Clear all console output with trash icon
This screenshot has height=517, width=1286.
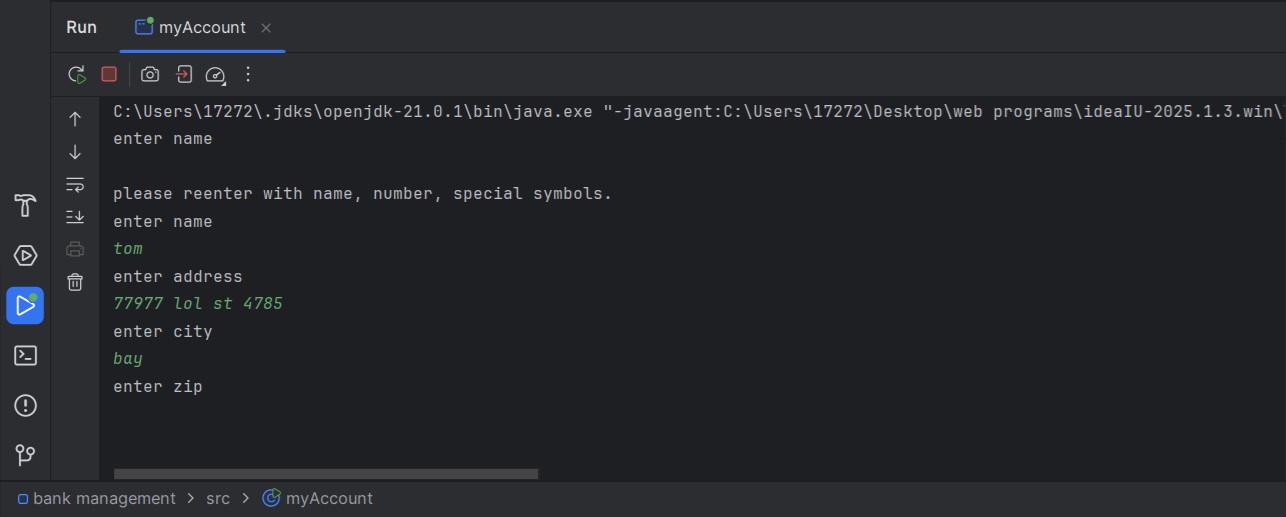[75, 282]
